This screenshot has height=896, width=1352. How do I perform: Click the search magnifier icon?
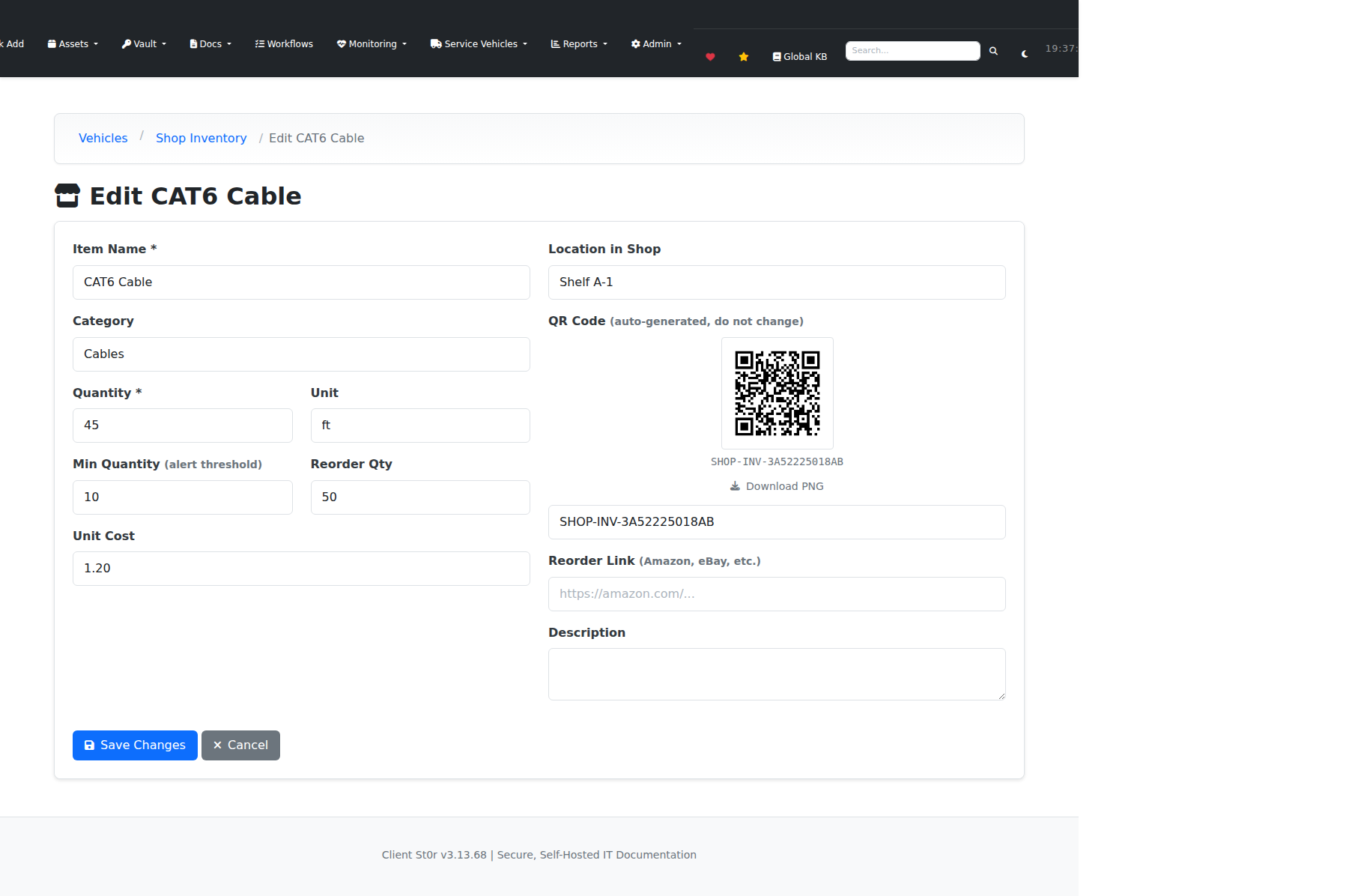point(993,51)
